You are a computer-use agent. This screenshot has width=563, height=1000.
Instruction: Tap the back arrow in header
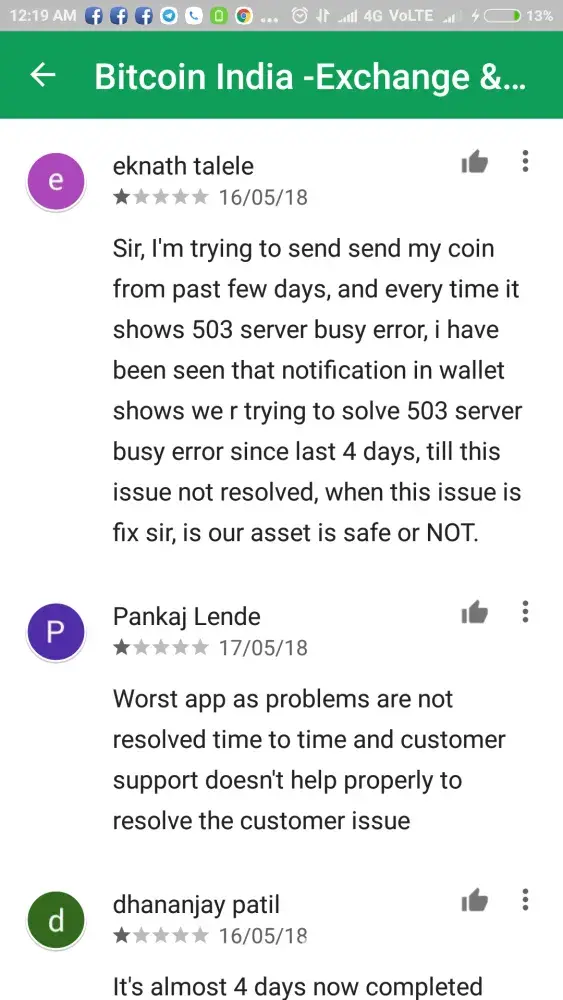click(x=43, y=75)
